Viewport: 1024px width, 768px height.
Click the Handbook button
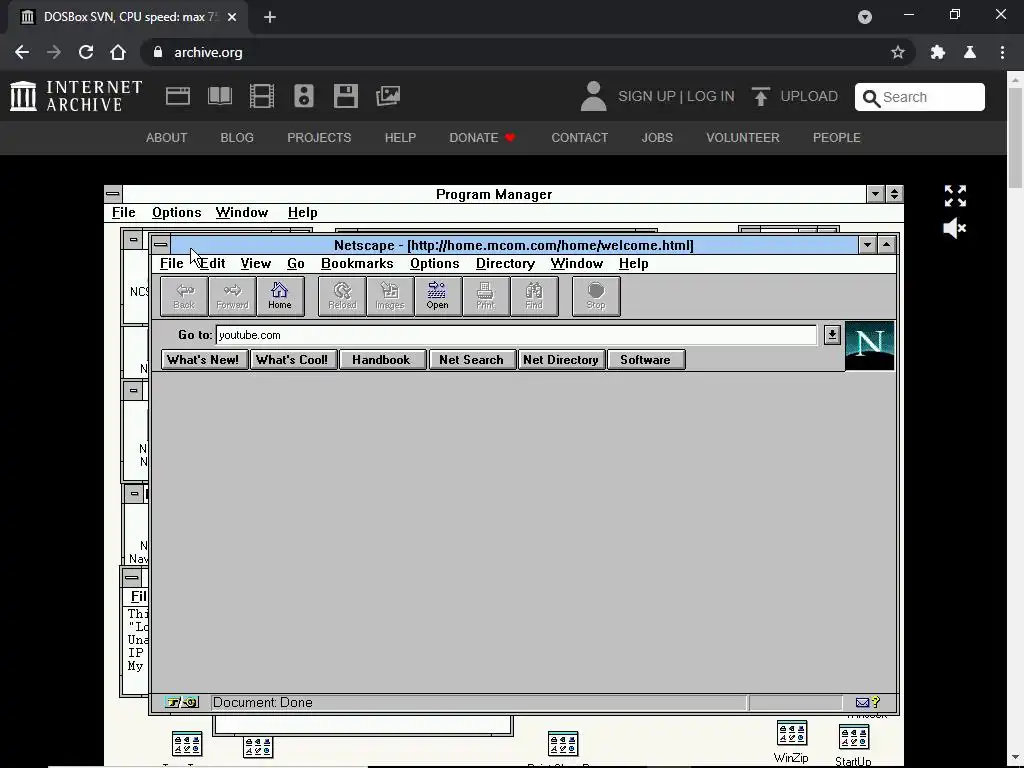[381, 360]
